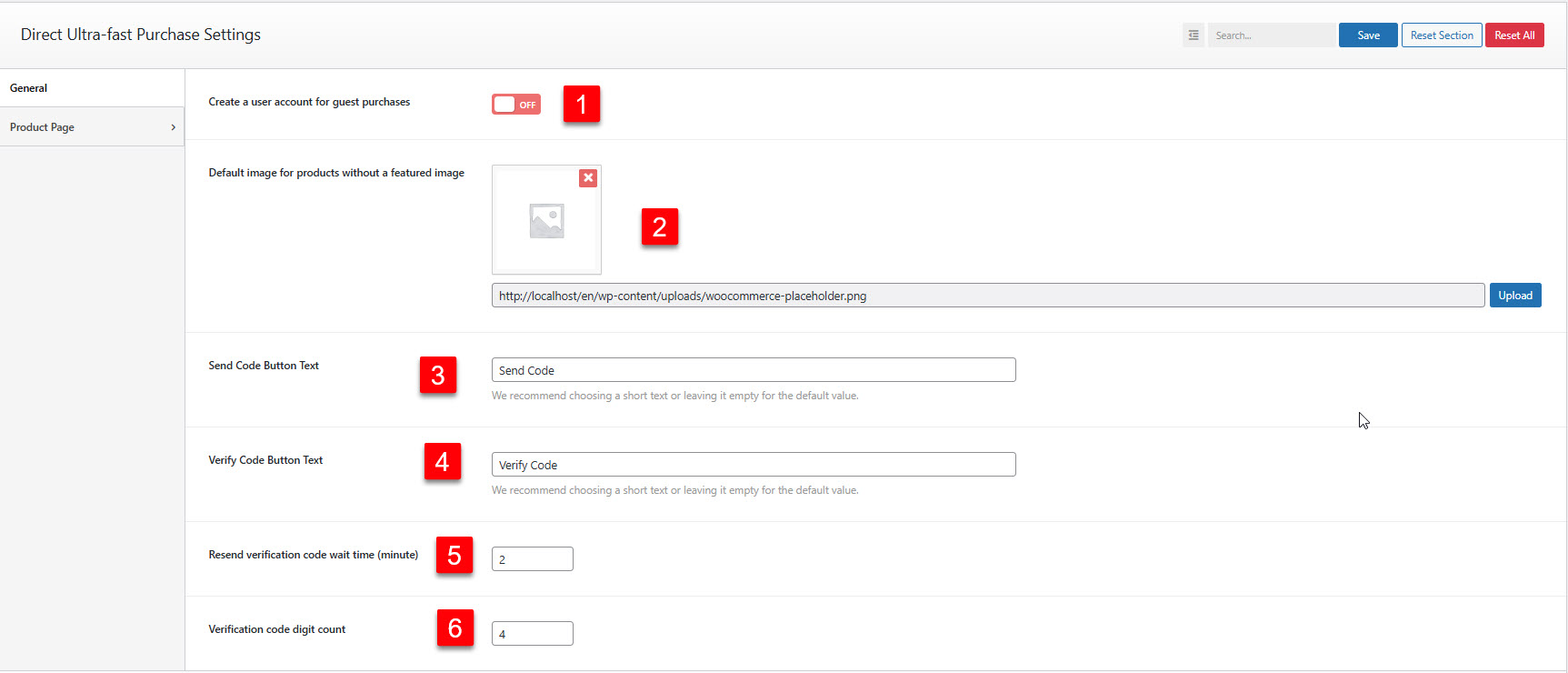Click the placeholder image thumbnail preview

(546, 221)
